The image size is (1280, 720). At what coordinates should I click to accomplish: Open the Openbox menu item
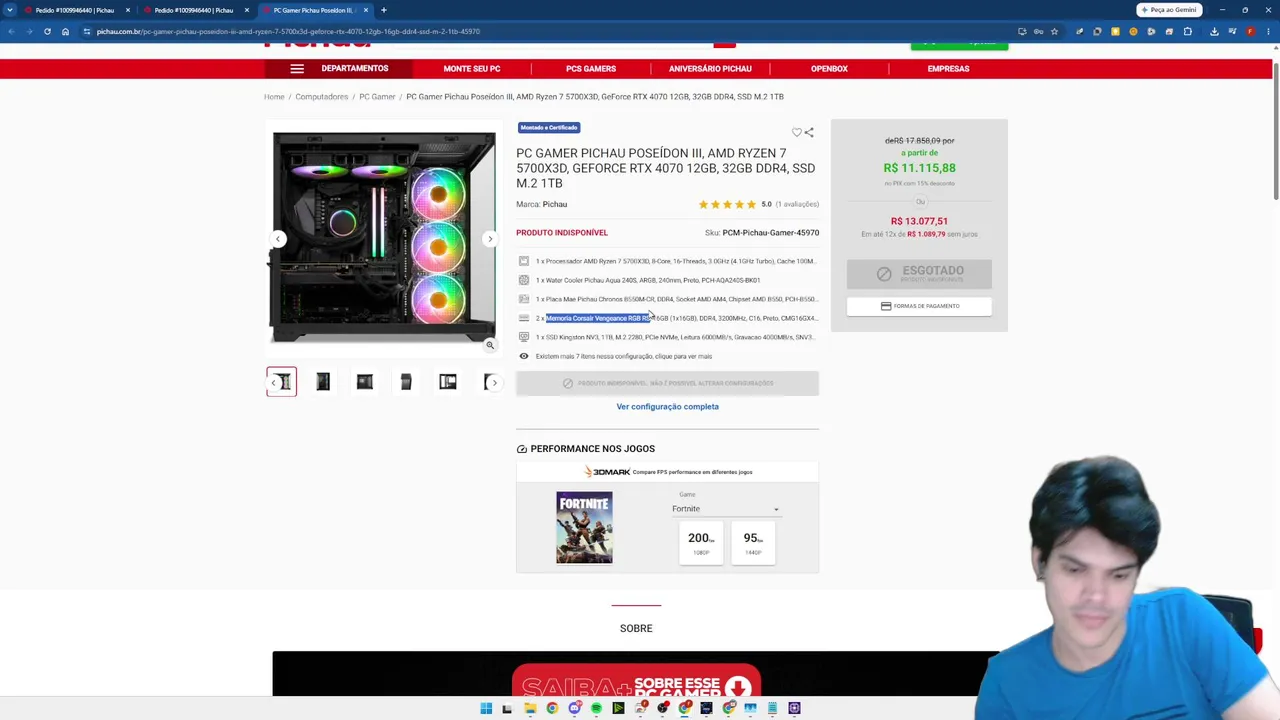coord(829,69)
